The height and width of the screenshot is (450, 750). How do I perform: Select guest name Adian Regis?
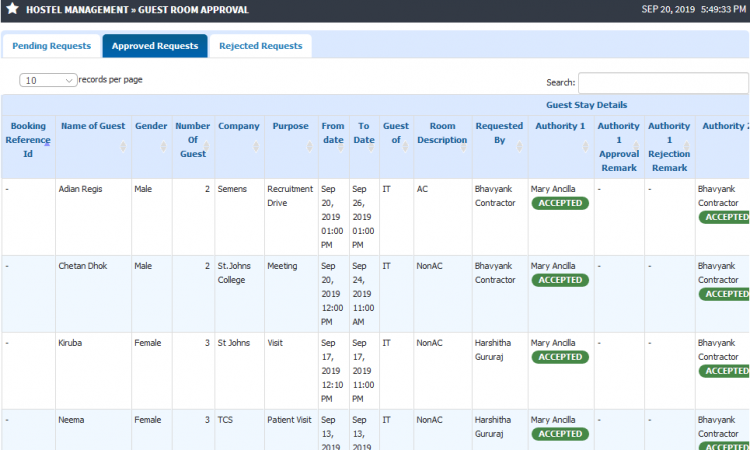point(80,189)
